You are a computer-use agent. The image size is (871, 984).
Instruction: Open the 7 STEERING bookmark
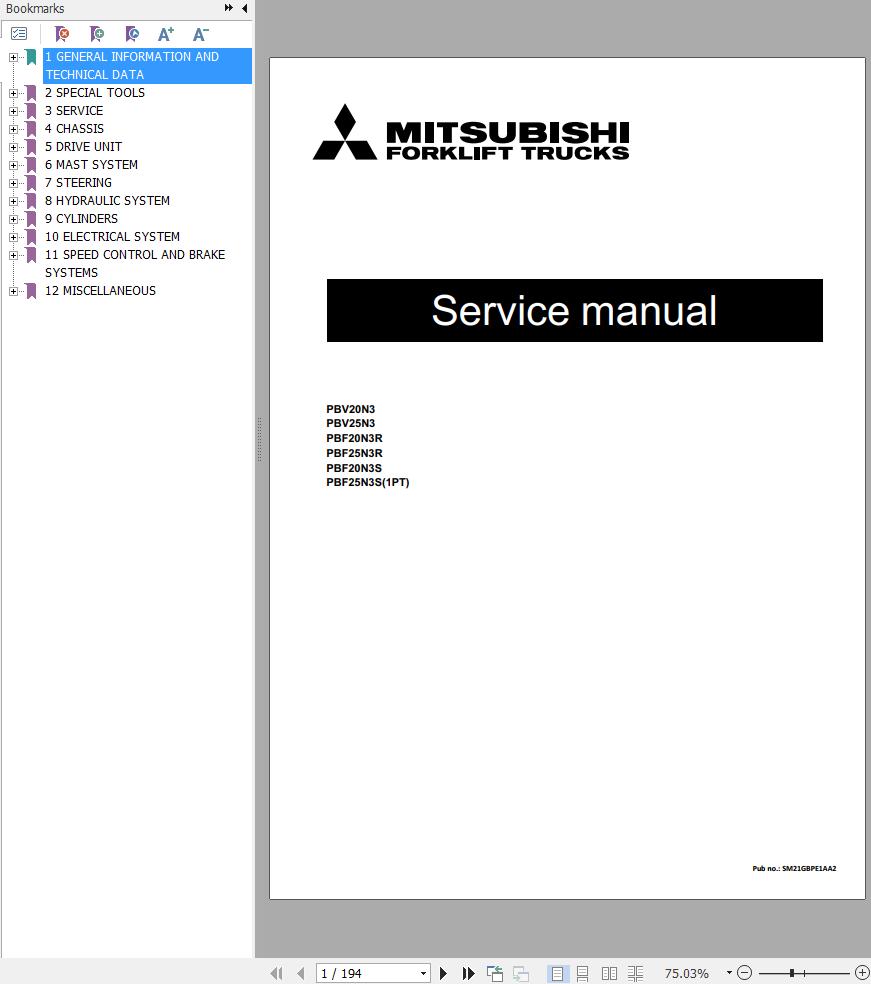pyautogui.click(x=78, y=183)
